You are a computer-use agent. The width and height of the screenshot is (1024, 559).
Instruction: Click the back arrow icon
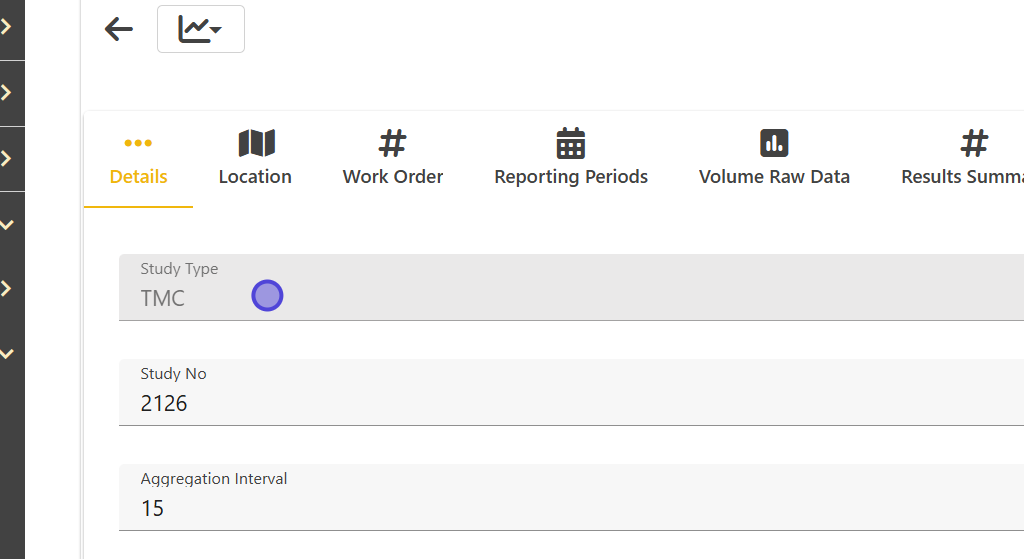pyautogui.click(x=119, y=30)
